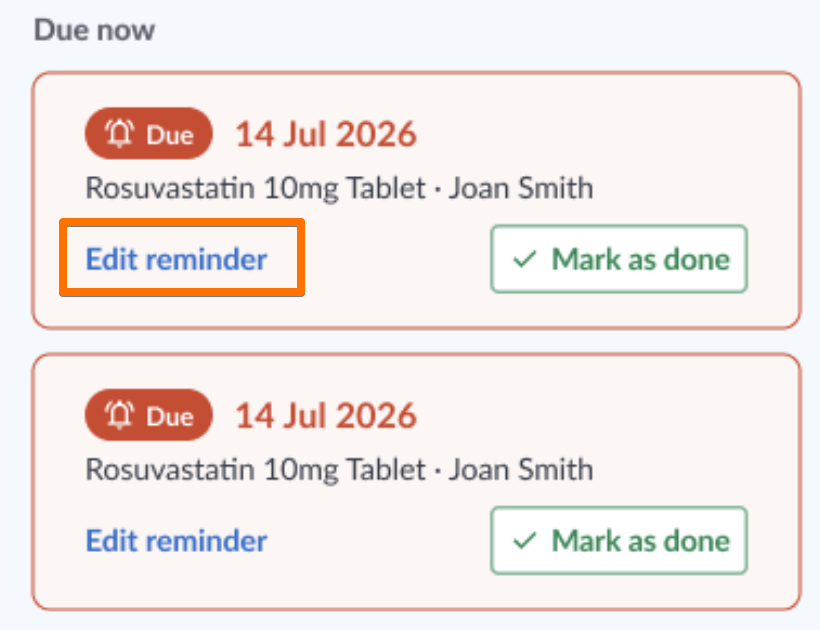
Task: Click the checkmark icon in second Mark as done
Action: [x=525, y=540]
